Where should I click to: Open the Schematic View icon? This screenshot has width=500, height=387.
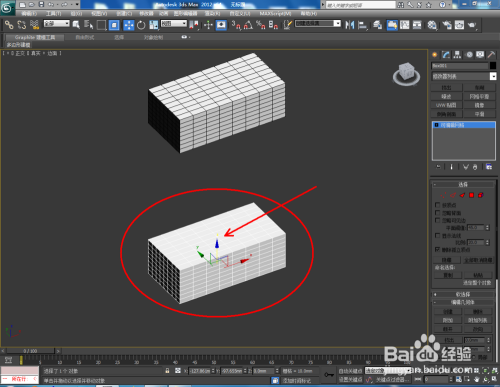coord(417,25)
